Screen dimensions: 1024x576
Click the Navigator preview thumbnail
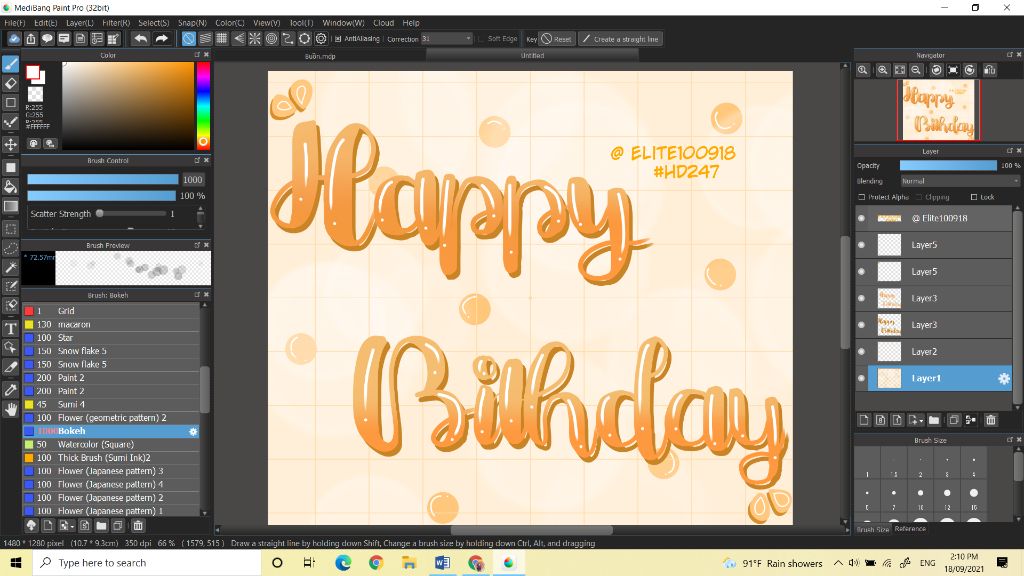pos(938,110)
